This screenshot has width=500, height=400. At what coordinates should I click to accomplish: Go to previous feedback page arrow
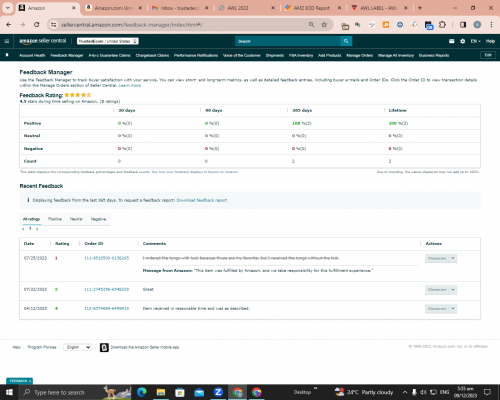point(23,229)
